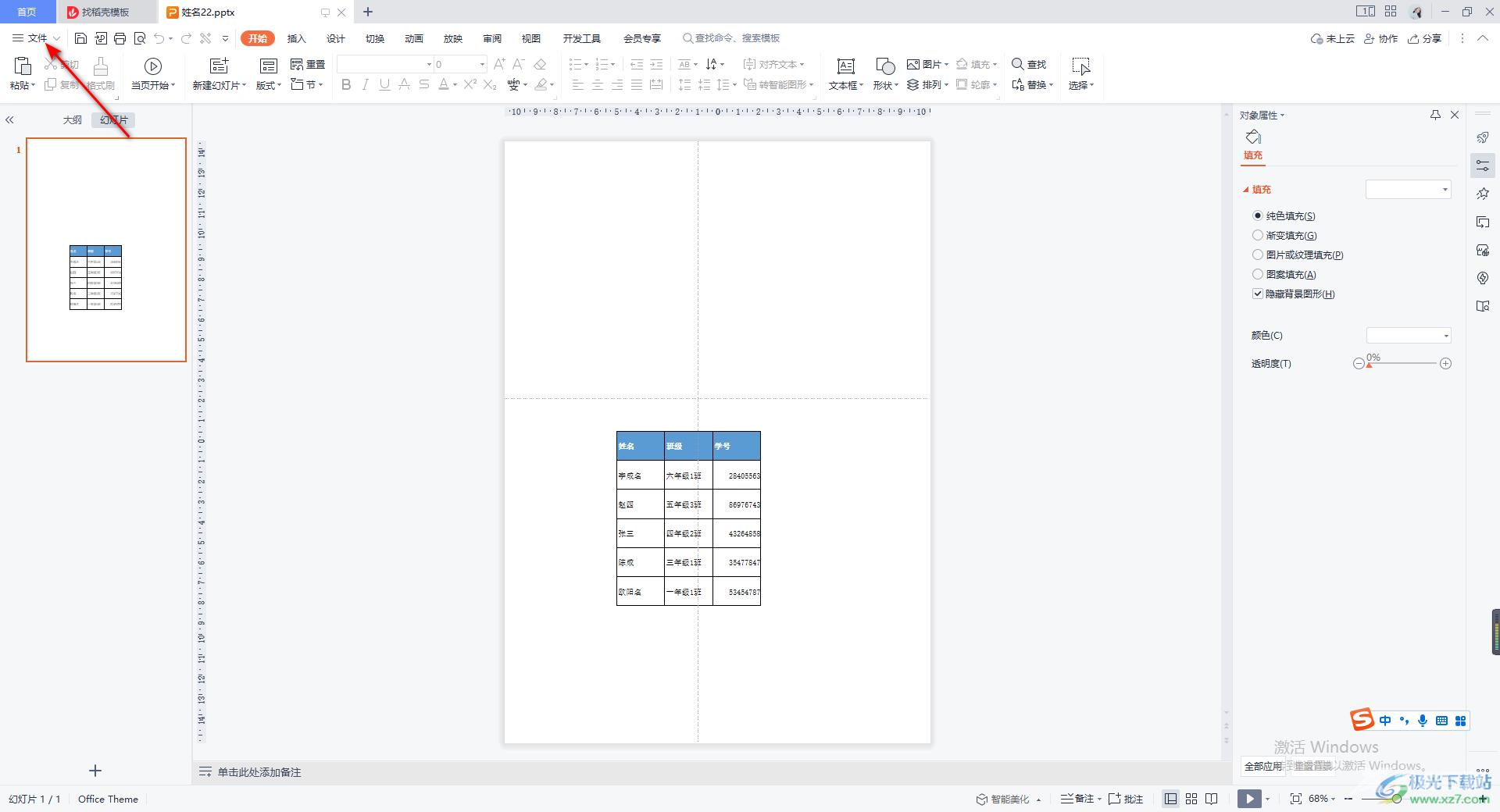Collapse the slide panel with double chevron
Image resolution: width=1500 pixels, height=812 pixels.
pyautogui.click(x=9, y=119)
